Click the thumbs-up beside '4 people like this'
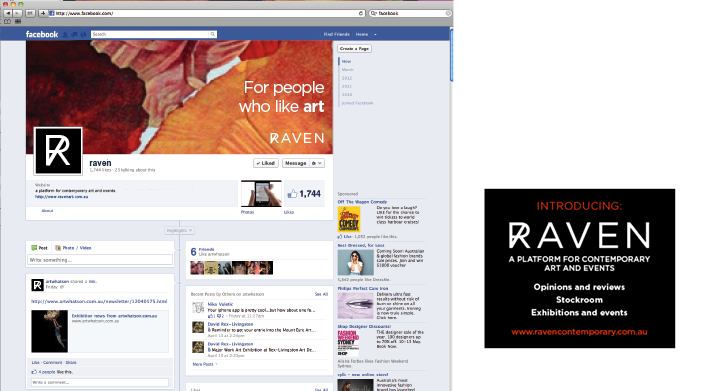This screenshot has width=710, height=391. pos(34,372)
